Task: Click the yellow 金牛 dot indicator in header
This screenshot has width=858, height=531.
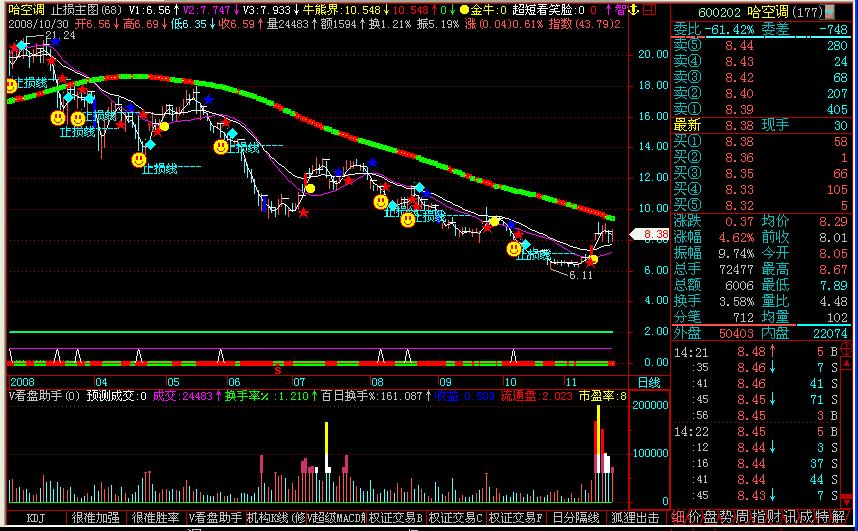Action: pos(464,10)
